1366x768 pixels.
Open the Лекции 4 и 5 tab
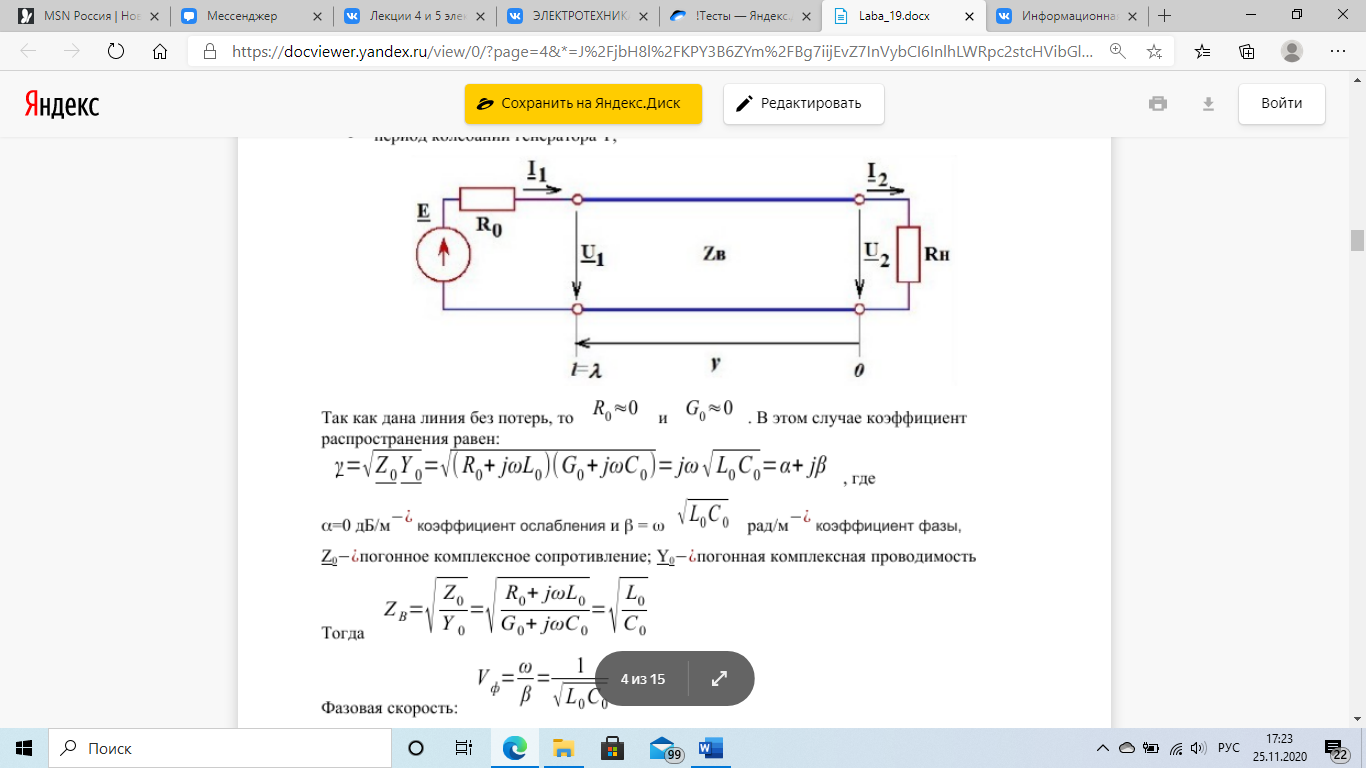[x=414, y=16]
